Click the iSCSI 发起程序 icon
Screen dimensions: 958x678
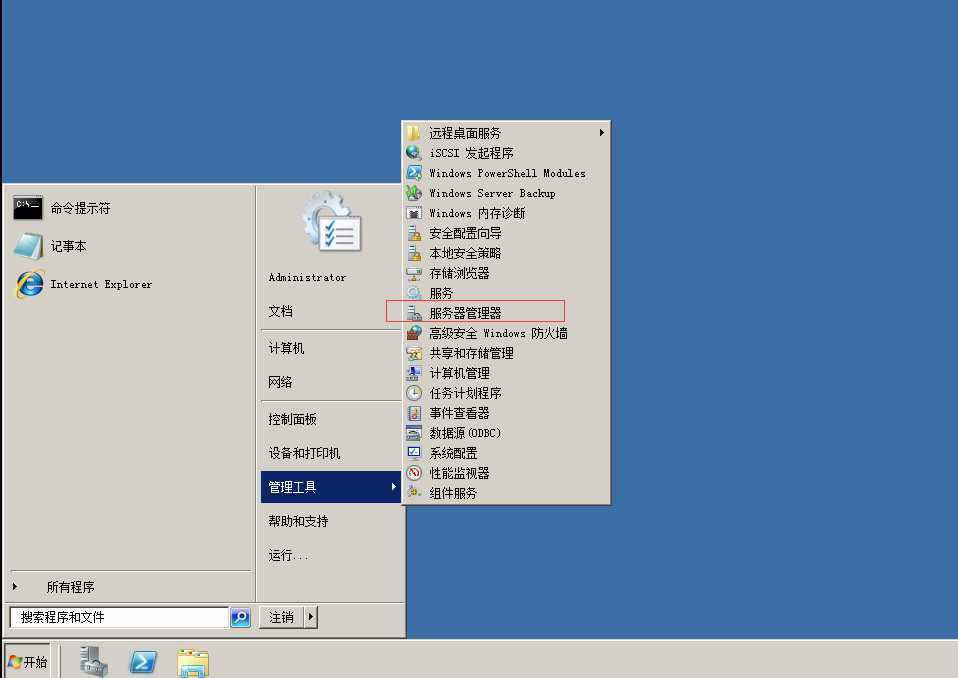(x=414, y=153)
